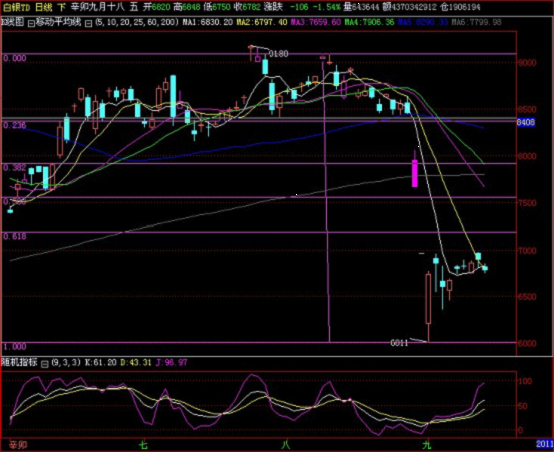Screen dimensions: 554x452
Task: Select the large magenta candlestick
Action: tap(415, 173)
